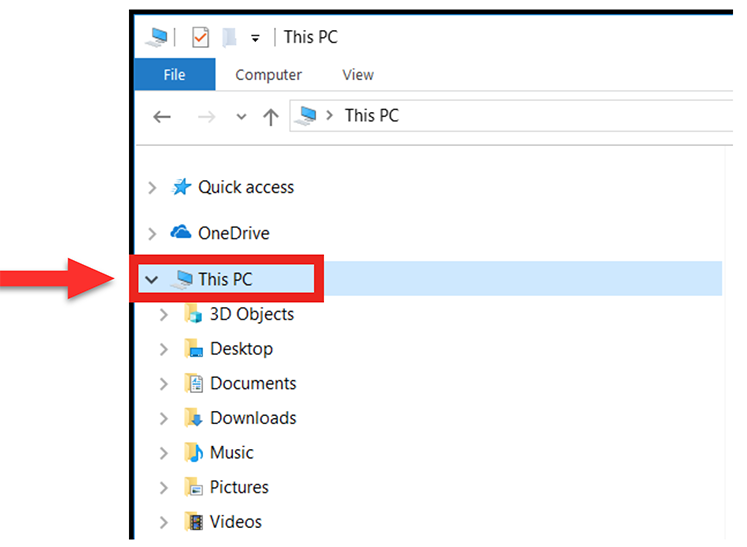Viewport: 747px width, 547px height.
Task: Expand the Videos folder node
Action: 164,523
